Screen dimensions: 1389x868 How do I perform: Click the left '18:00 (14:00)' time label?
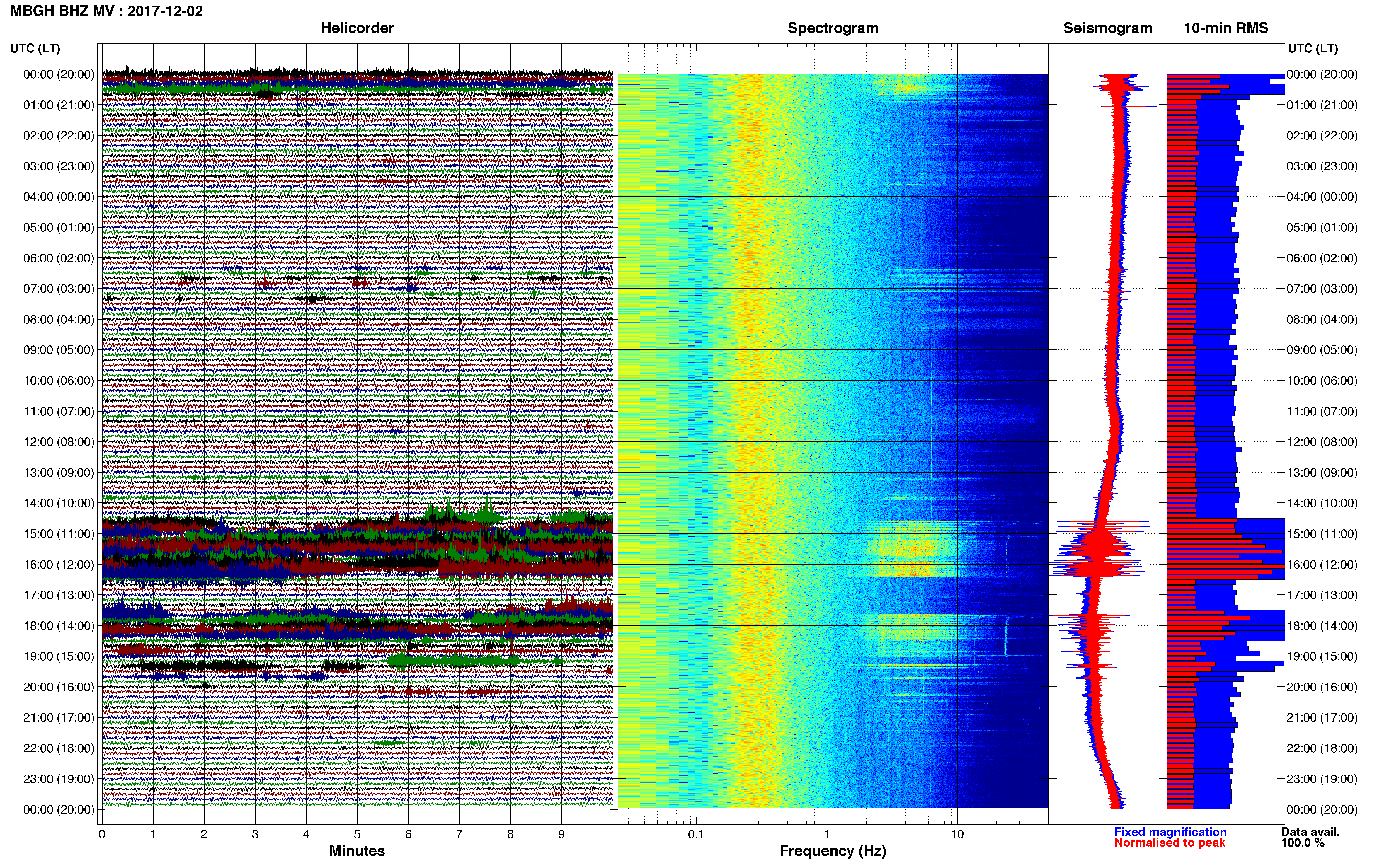click(59, 626)
